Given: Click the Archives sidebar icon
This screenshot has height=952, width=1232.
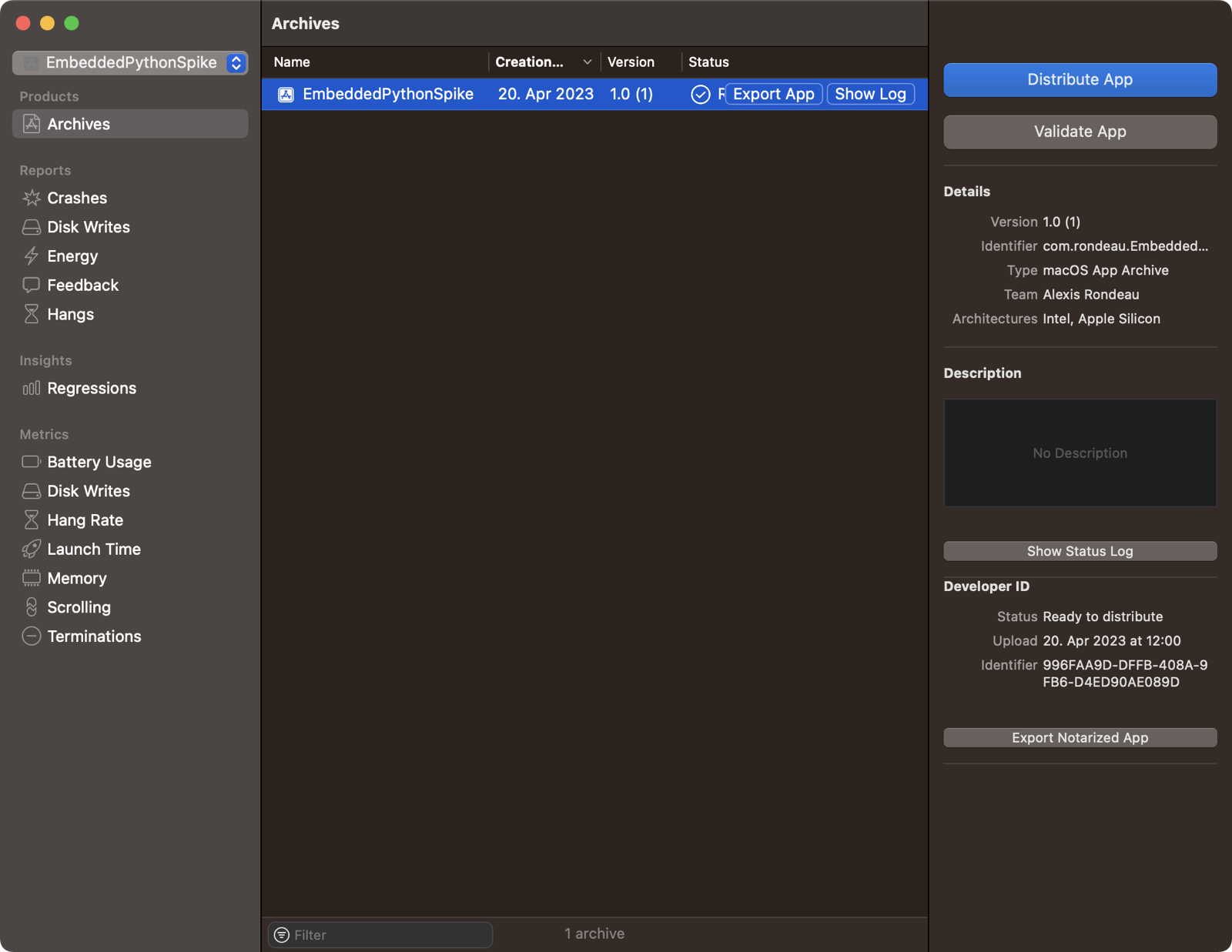Looking at the screenshot, I should (x=32, y=124).
